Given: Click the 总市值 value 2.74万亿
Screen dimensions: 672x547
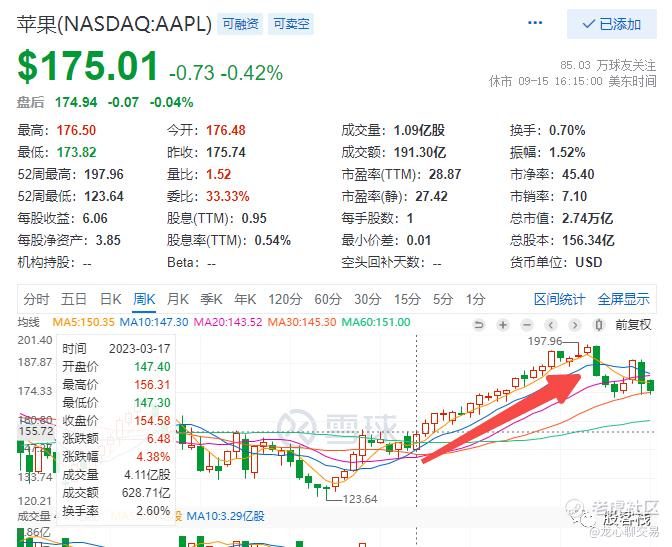Looking at the screenshot, I should [x=588, y=219].
